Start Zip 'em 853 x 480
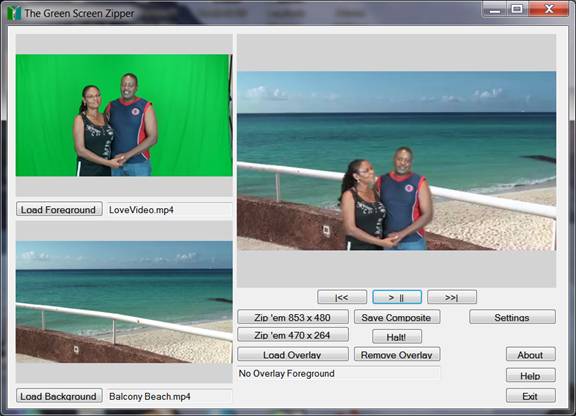 pyautogui.click(x=293, y=317)
